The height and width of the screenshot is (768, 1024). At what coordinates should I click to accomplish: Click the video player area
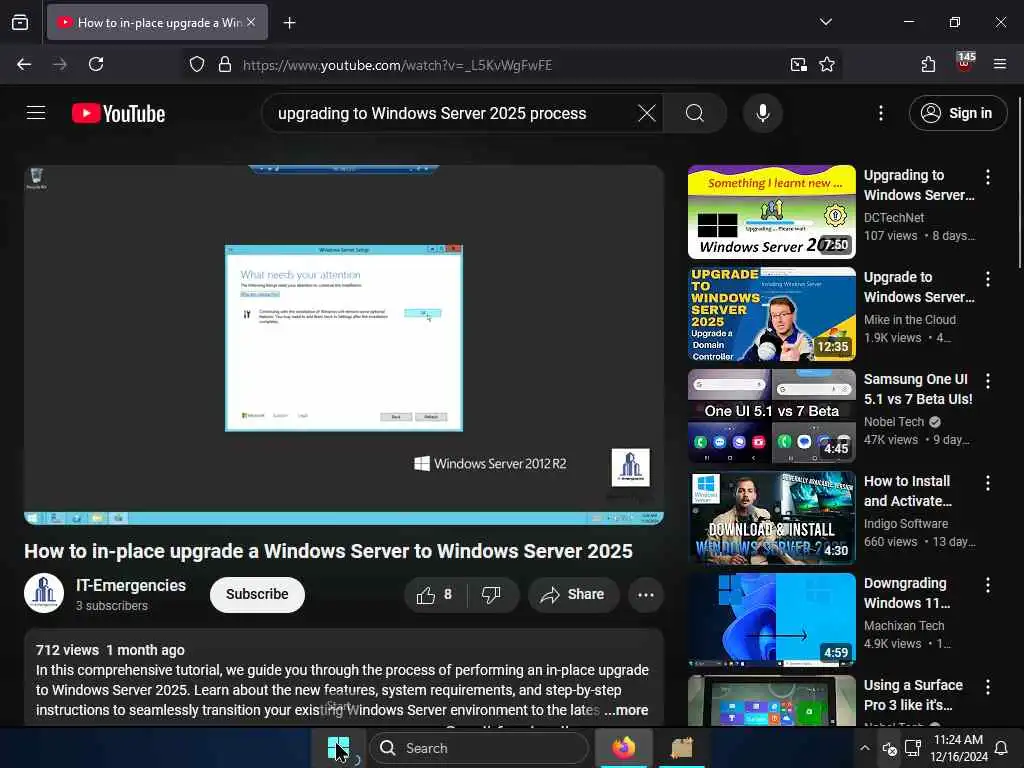click(x=344, y=344)
